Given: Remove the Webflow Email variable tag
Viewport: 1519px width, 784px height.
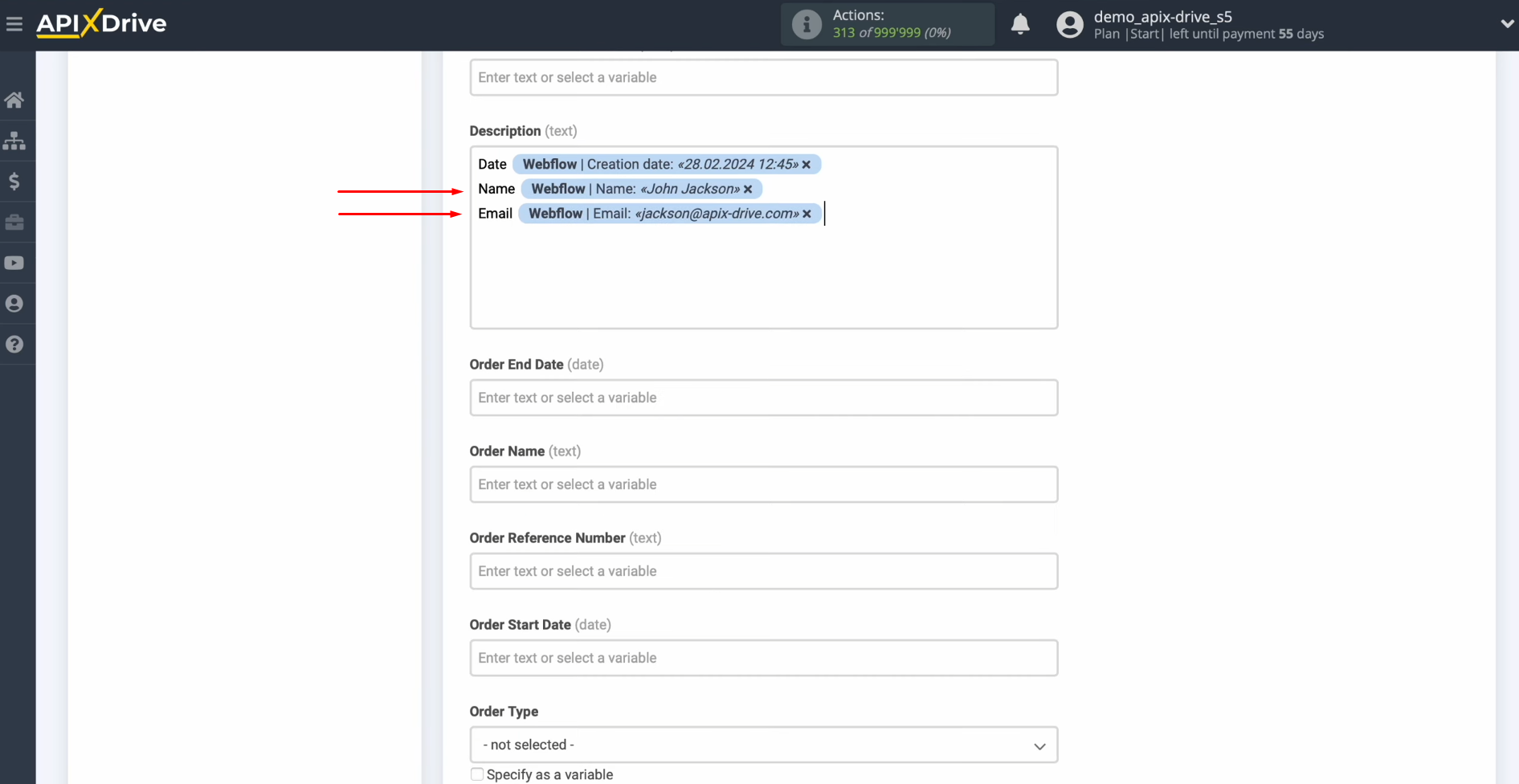Looking at the screenshot, I should click(806, 214).
